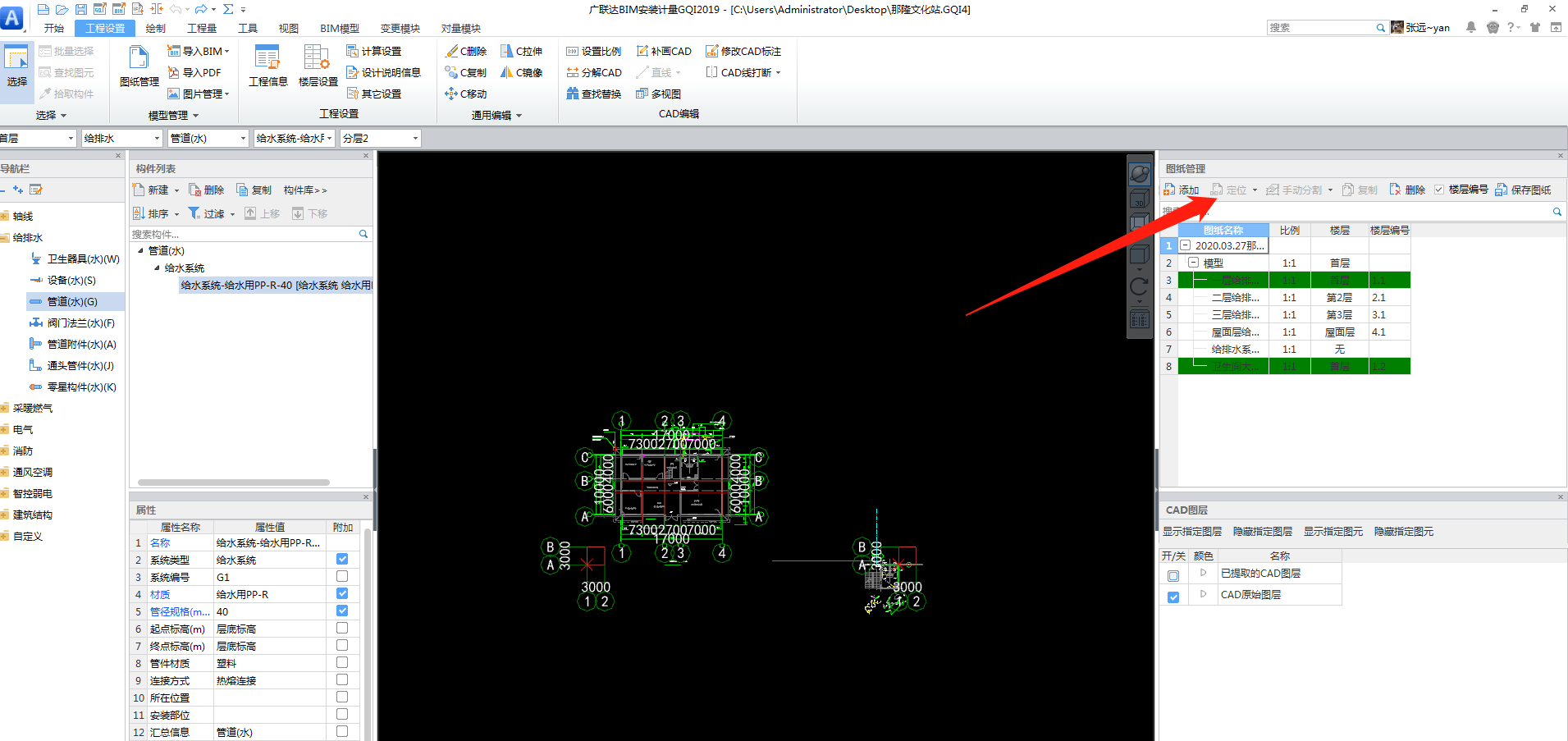This screenshot has width=1568, height=741.
Task: Click 分解CAD explode tool
Action: 593,72
